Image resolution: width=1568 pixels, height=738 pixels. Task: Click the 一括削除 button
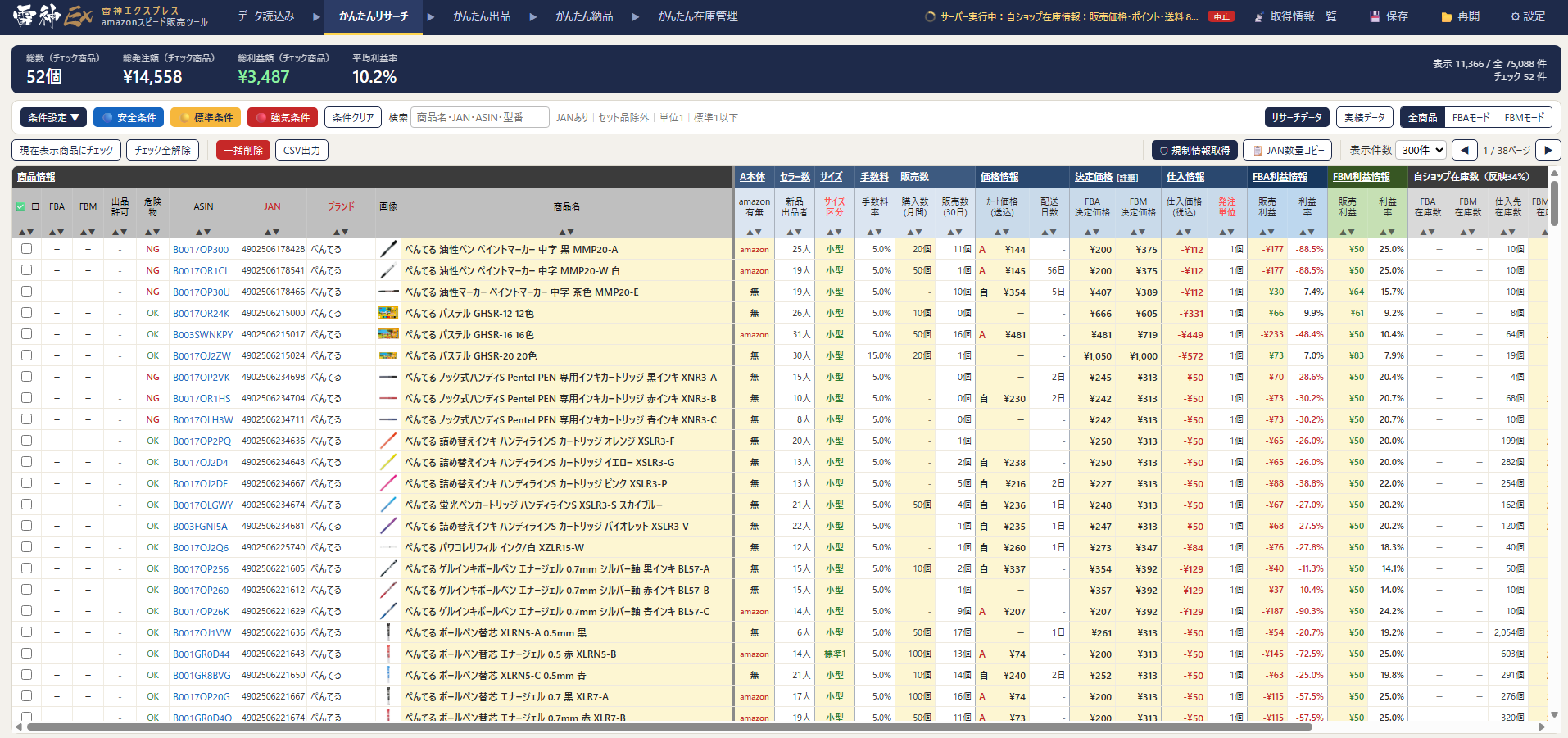pyautogui.click(x=243, y=150)
